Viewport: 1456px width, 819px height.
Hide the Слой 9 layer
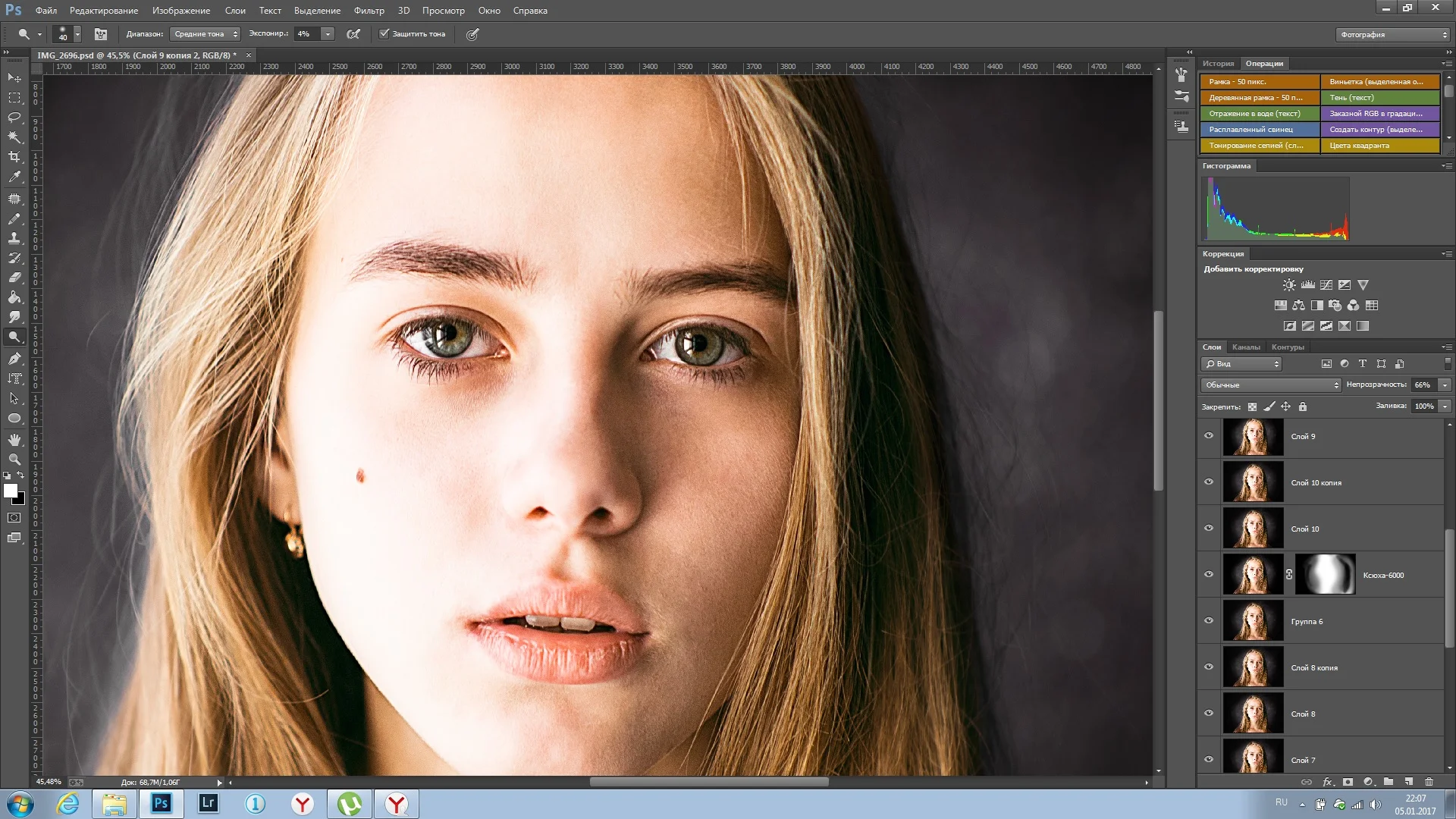tap(1209, 436)
